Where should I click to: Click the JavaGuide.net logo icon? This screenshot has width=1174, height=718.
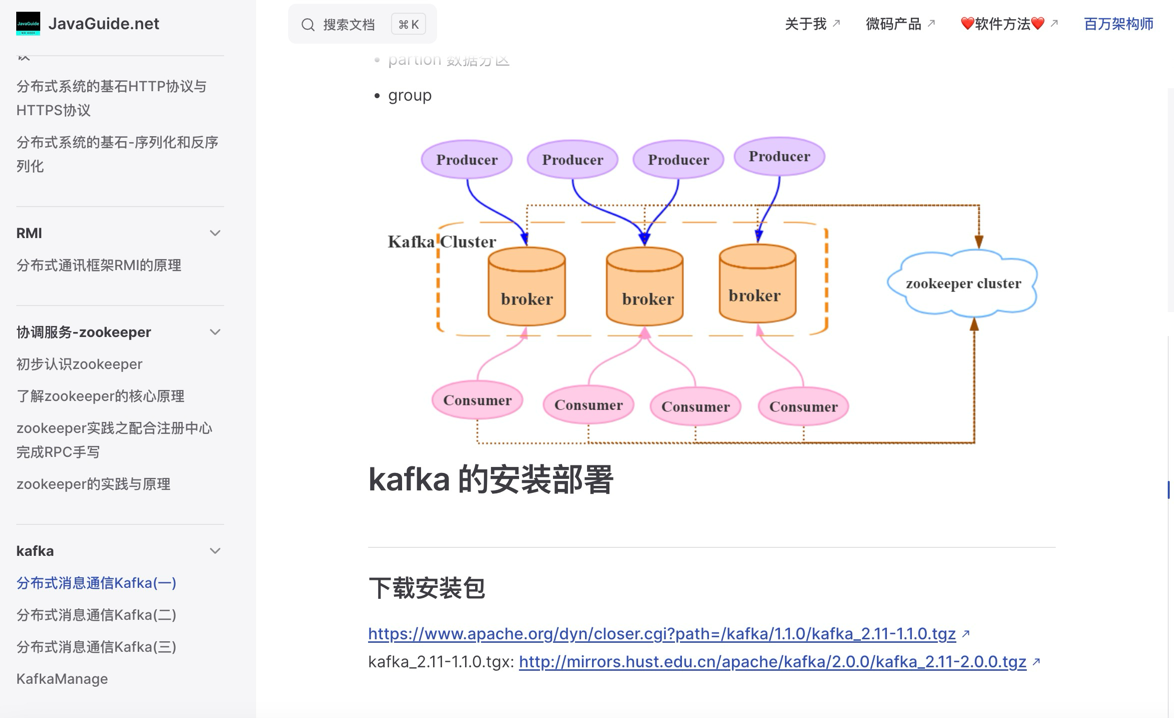point(28,23)
